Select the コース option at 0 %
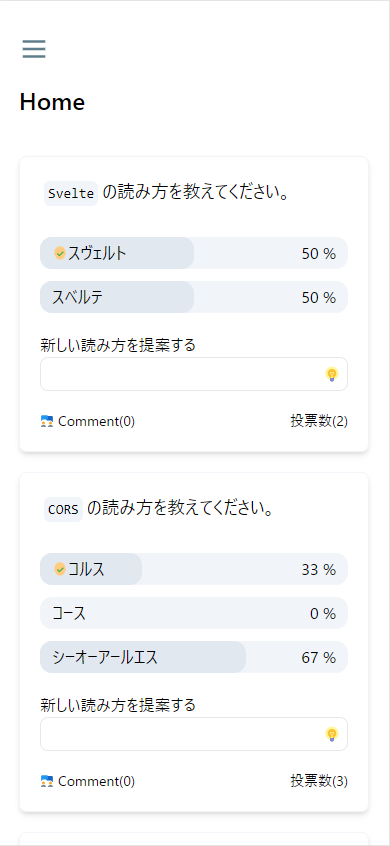Image resolution: width=390 pixels, height=846 pixels. [x=194, y=613]
